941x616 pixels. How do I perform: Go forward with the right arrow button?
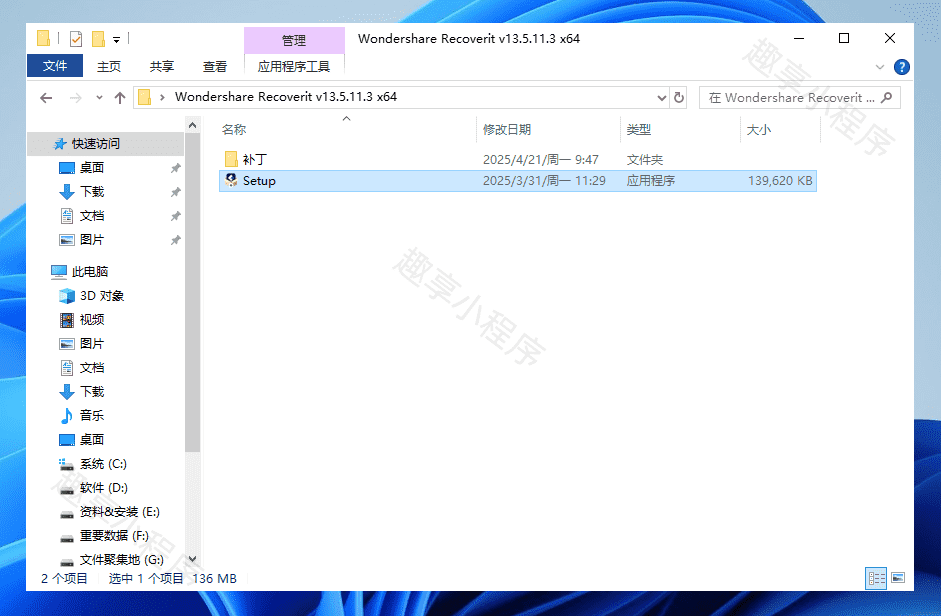point(76,98)
